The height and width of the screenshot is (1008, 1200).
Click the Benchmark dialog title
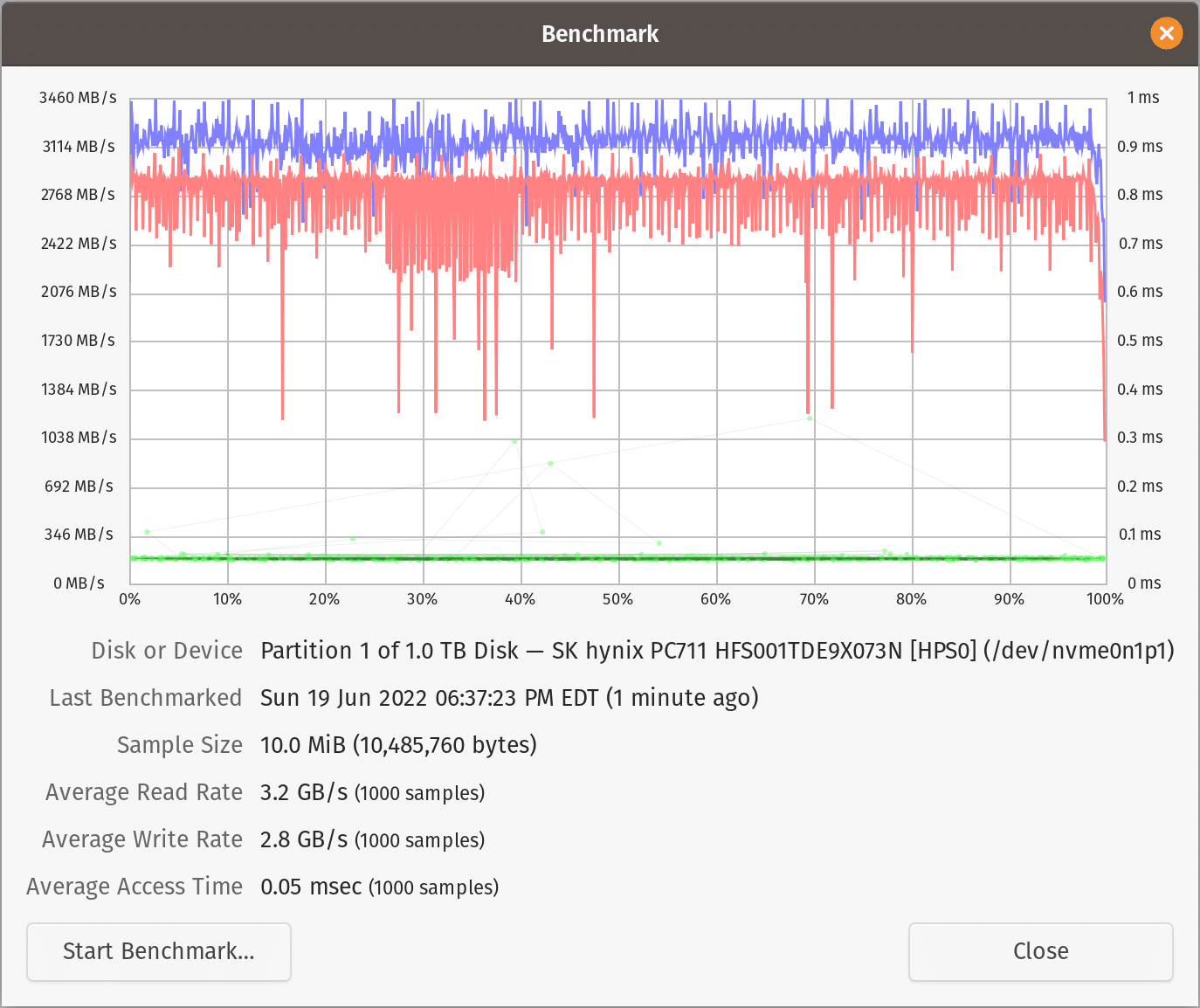(600, 33)
